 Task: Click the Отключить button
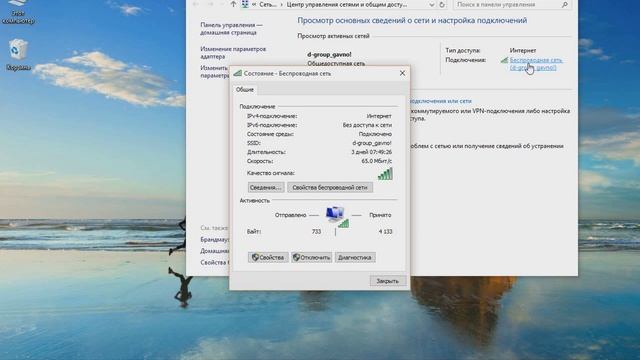[311, 258]
